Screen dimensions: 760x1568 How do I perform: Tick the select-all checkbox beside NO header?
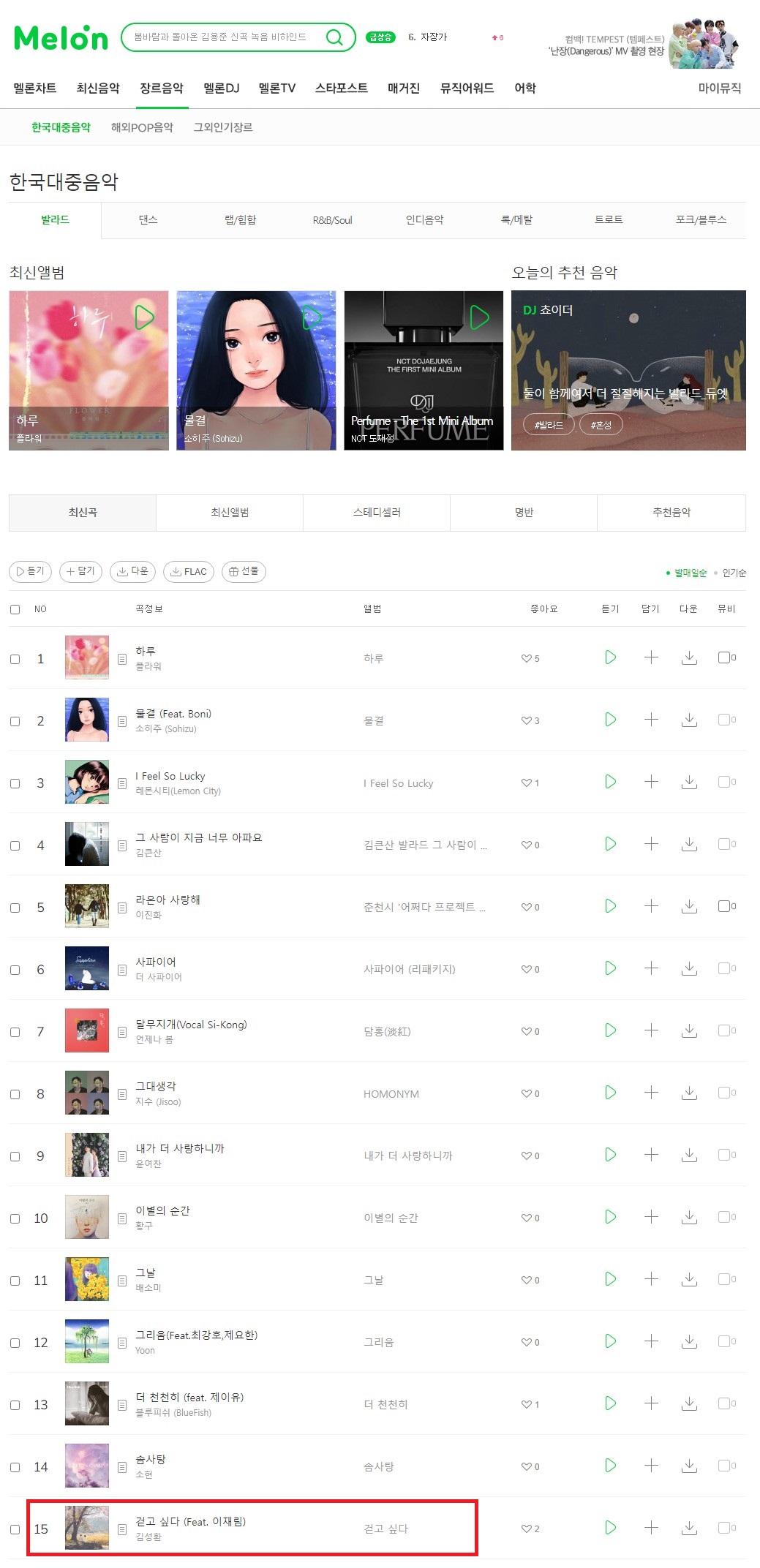15,609
